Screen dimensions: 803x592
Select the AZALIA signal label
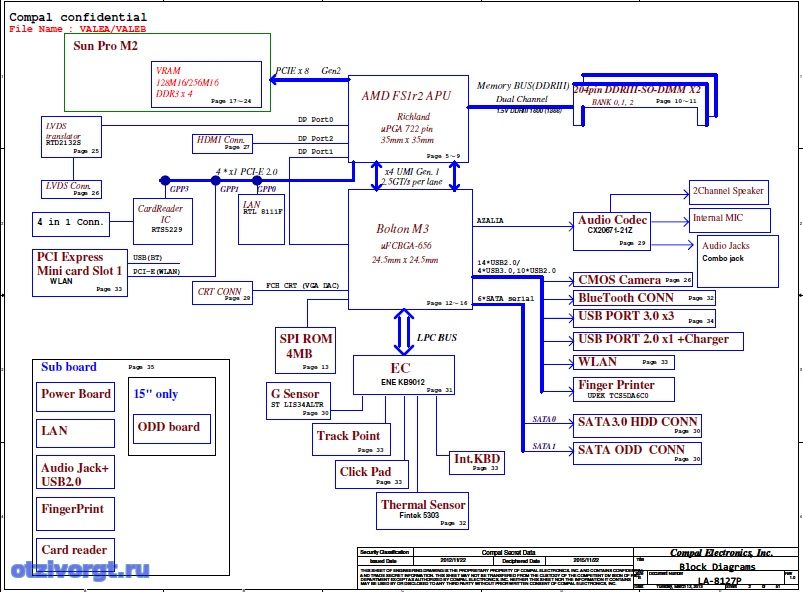(490, 221)
